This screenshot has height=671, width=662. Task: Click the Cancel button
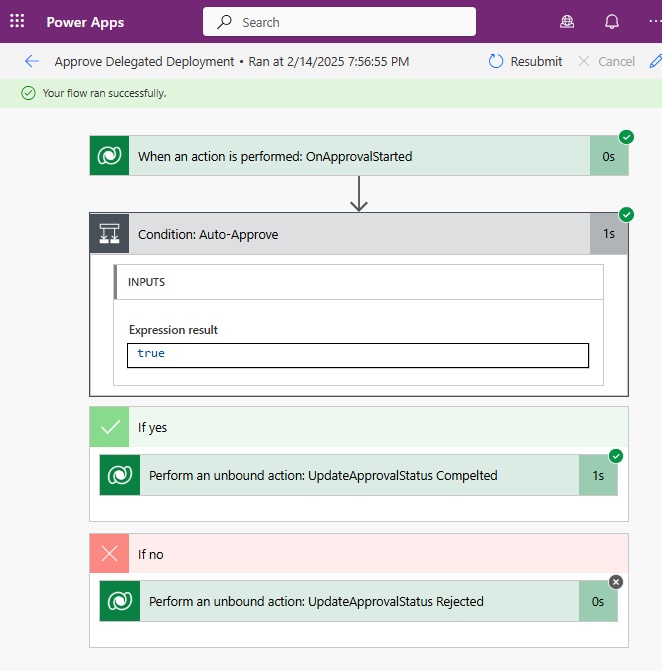[606, 61]
